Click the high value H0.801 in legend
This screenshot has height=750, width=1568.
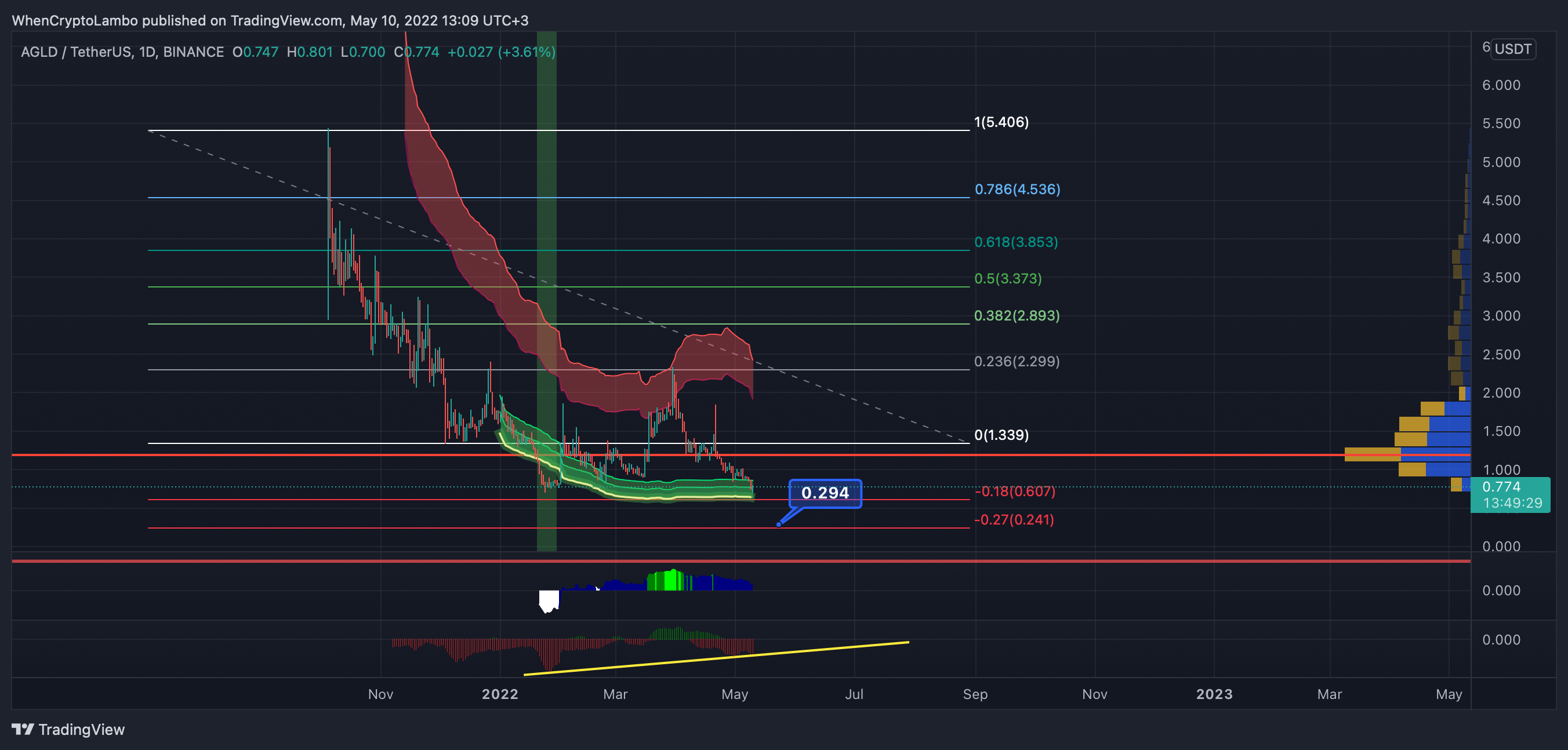[x=310, y=52]
